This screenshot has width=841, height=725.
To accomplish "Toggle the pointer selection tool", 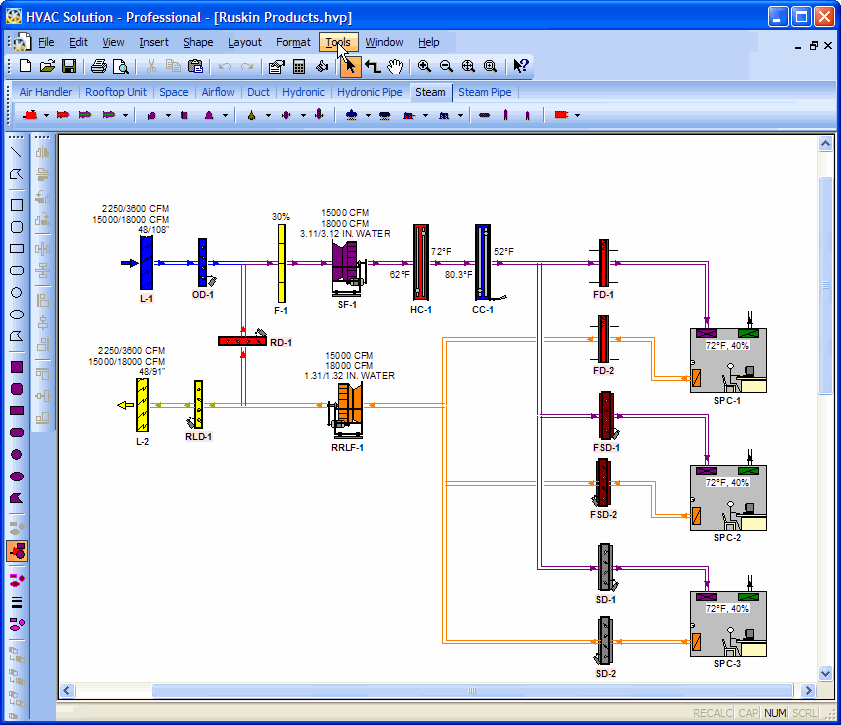I will (349, 67).
